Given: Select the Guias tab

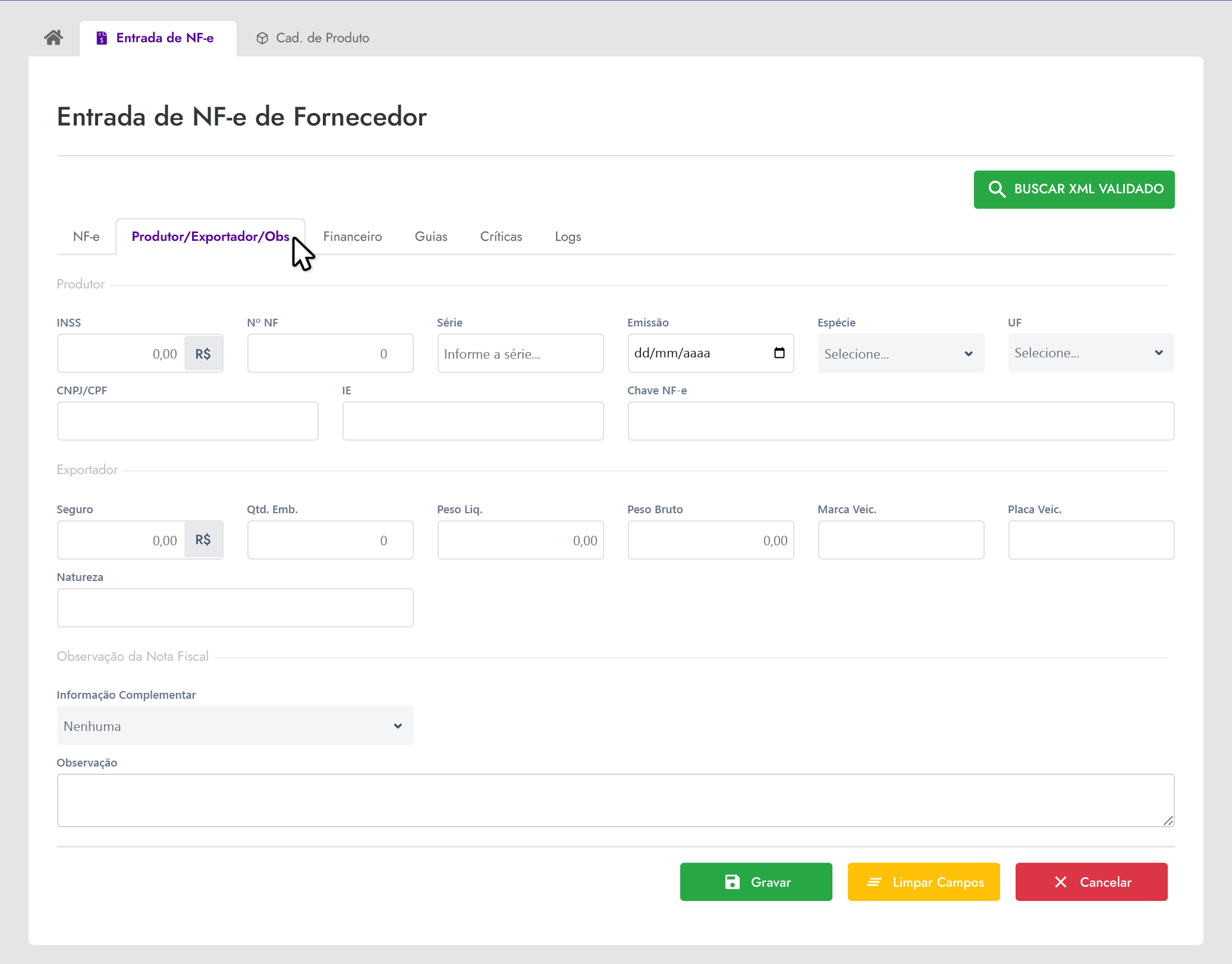Looking at the screenshot, I should click(x=430, y=237).
